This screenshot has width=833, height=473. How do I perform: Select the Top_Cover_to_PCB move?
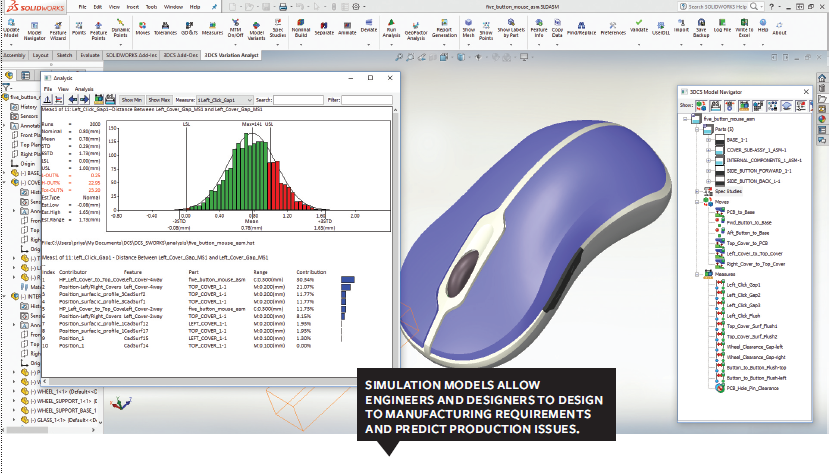[x=747, y=243]
